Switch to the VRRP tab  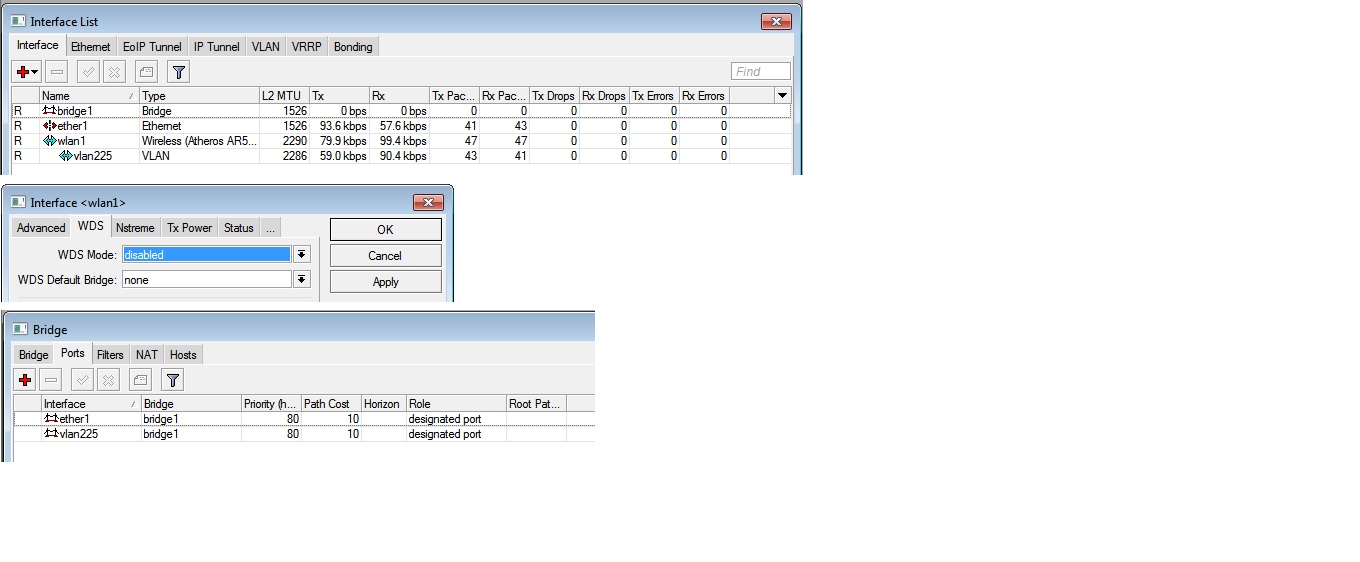[x=307, y=47]
